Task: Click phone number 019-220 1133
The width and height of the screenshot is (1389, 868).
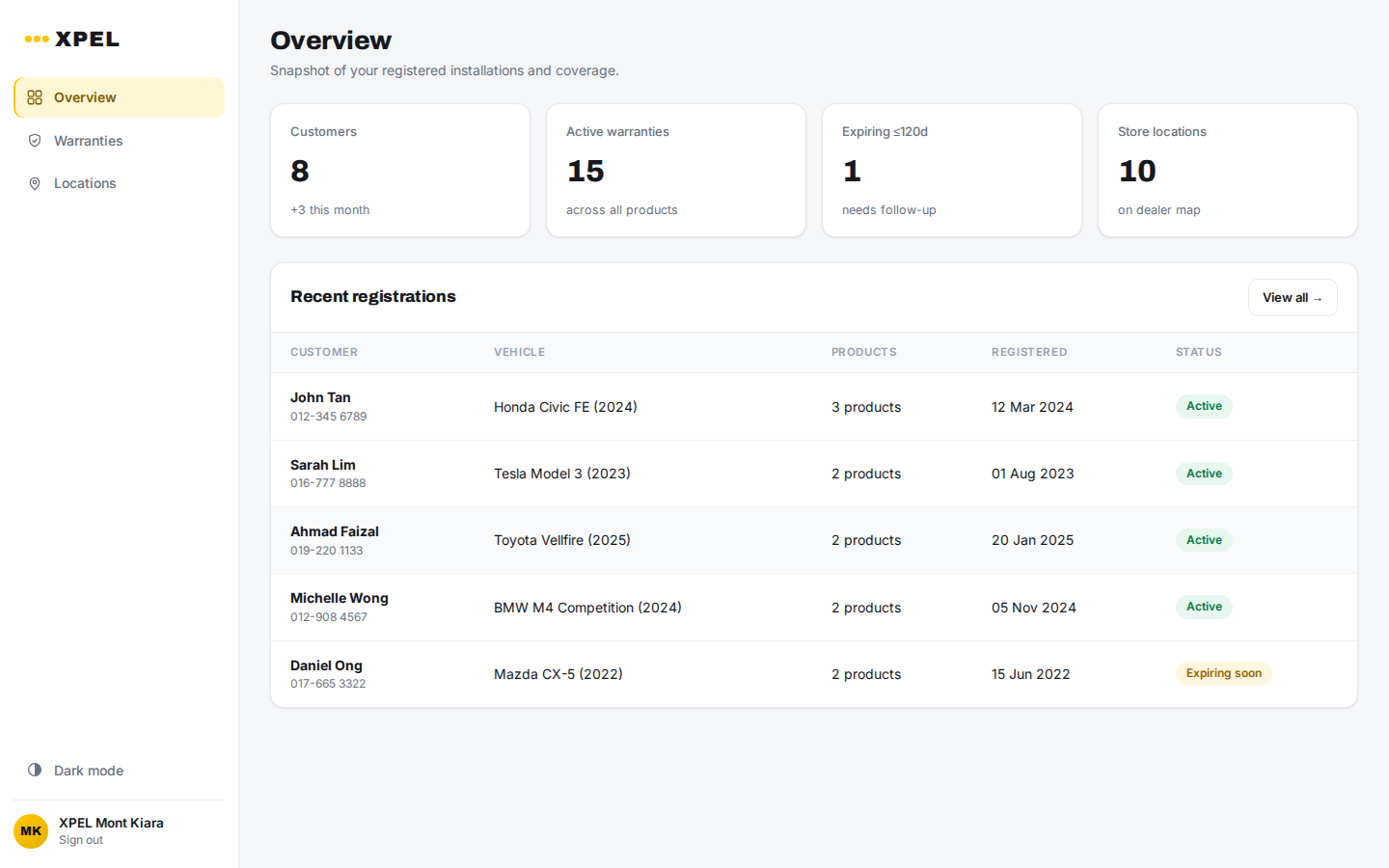Action: [x=327, y=551]
